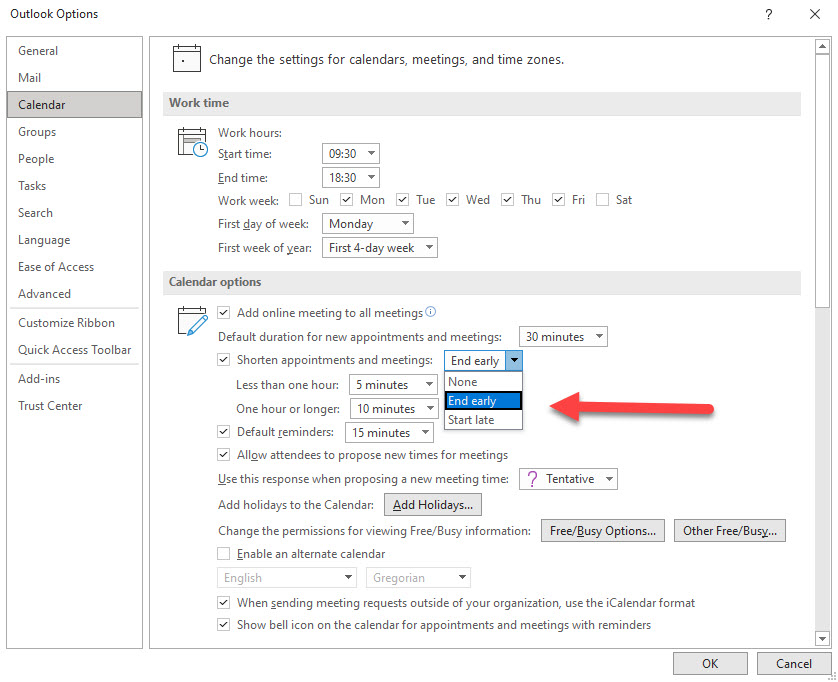Image resolution: width=838 pixels, height=682 pixels.
Task: Open the Less than one hour dropdown
Action: [x=393, y=385]
